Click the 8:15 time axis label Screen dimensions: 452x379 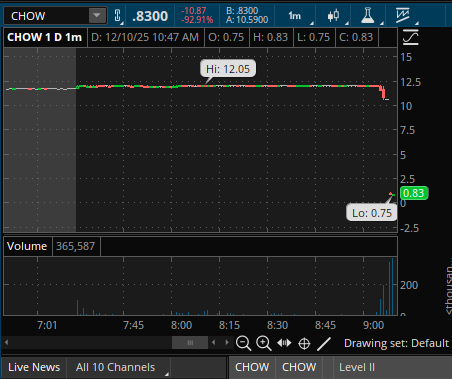(229, 325)
